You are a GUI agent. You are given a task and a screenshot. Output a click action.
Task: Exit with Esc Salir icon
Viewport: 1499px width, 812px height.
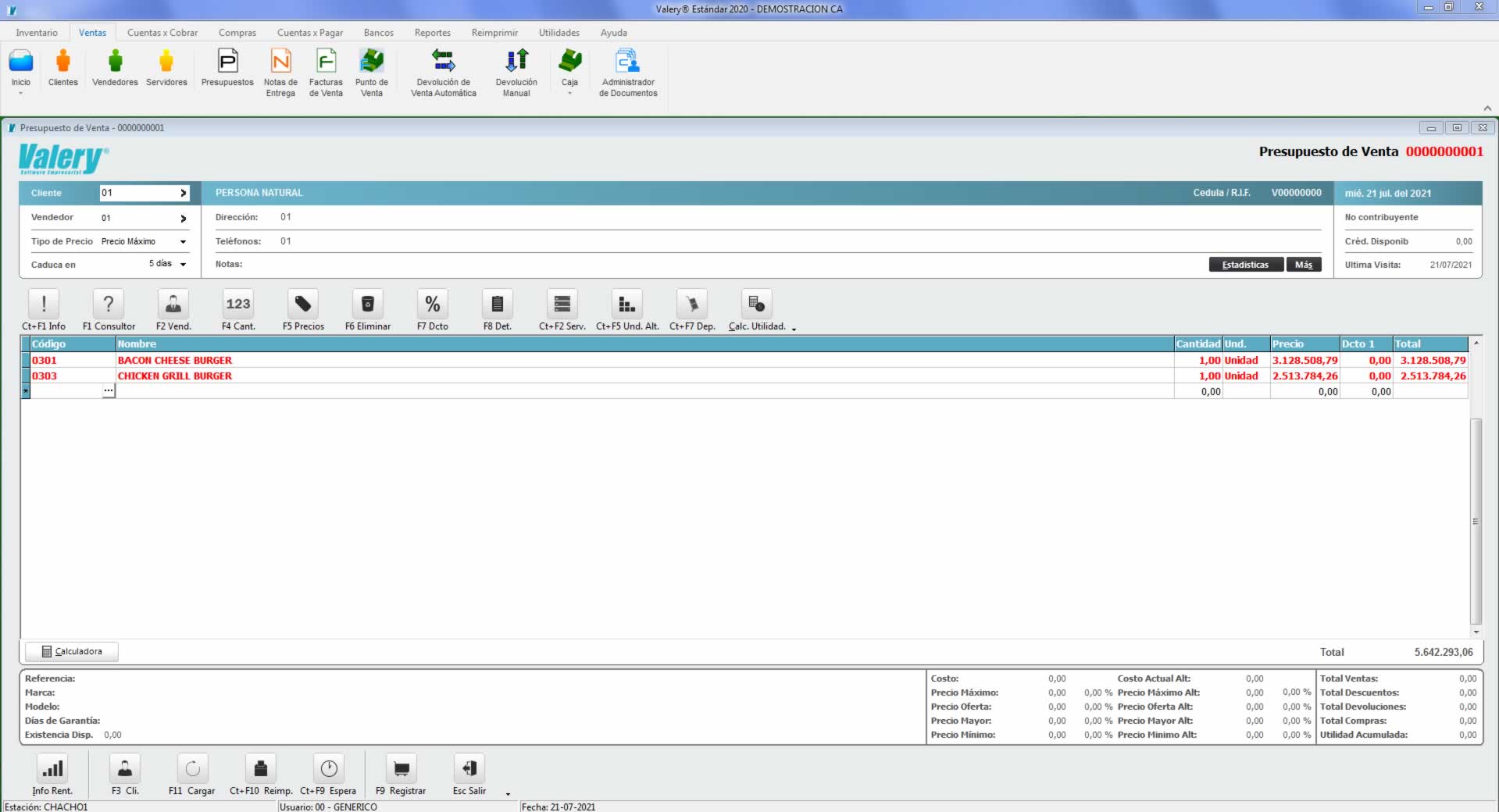click(x=469, y=775)
